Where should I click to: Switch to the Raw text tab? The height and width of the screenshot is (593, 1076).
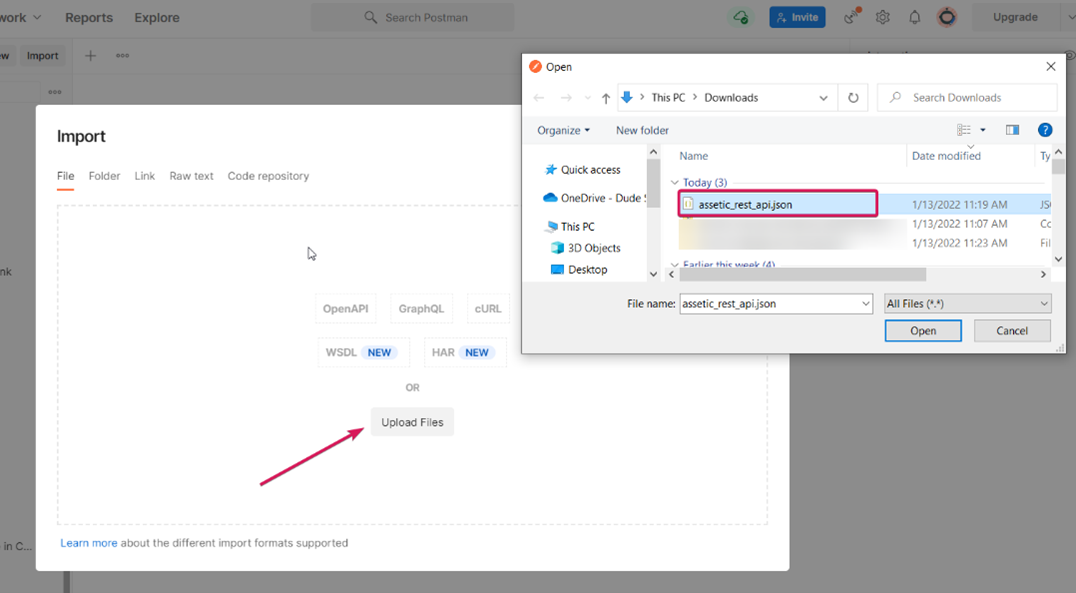pyautogui.click(x=191, y=176)
